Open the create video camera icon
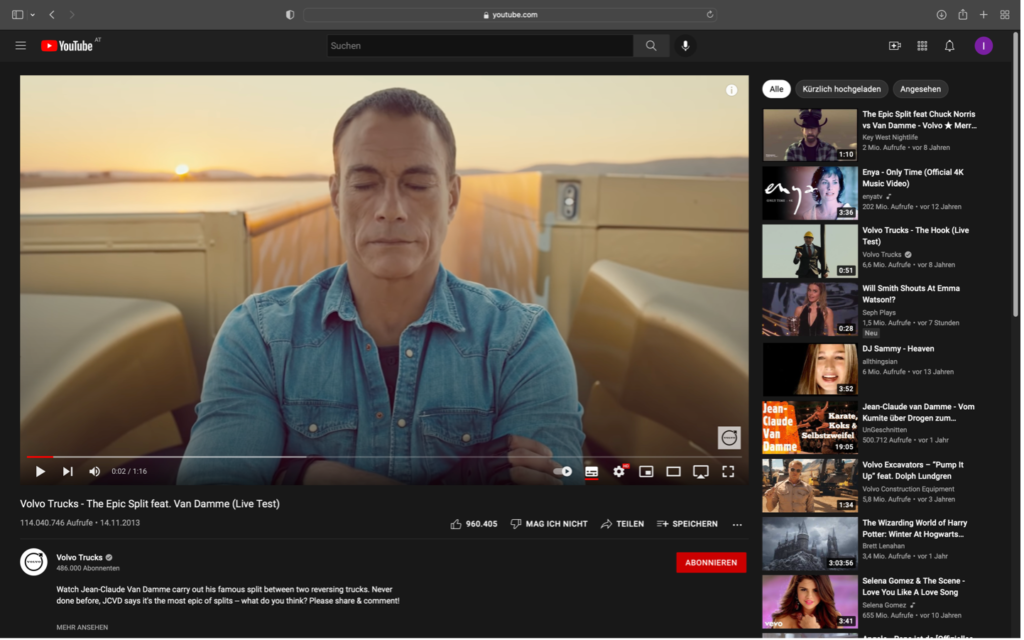Image resolution: width=1024 pixels, height=640 pixels. 895,46
